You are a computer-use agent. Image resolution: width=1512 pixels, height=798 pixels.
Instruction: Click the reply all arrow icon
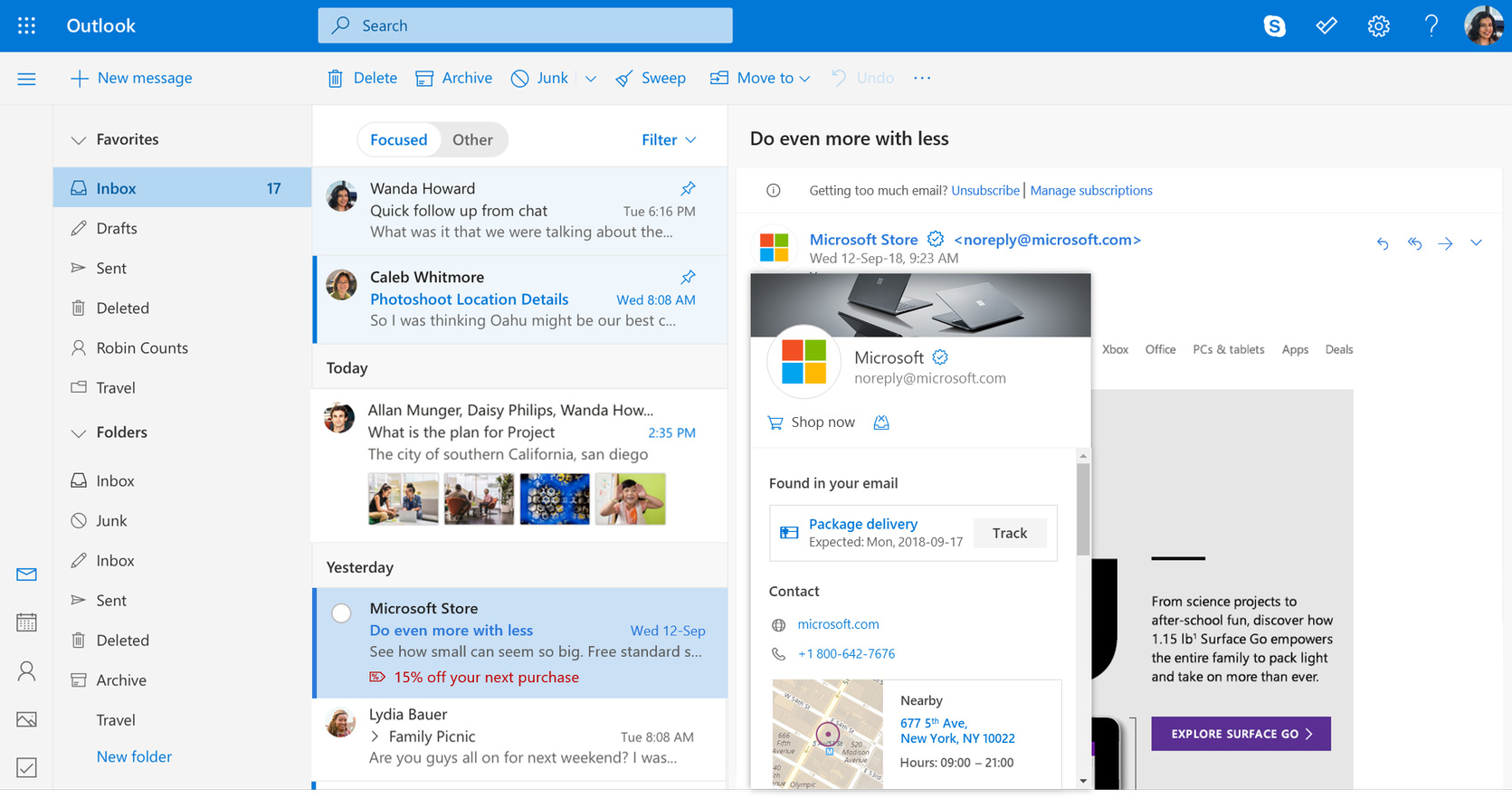click(x=1414, y=242)
